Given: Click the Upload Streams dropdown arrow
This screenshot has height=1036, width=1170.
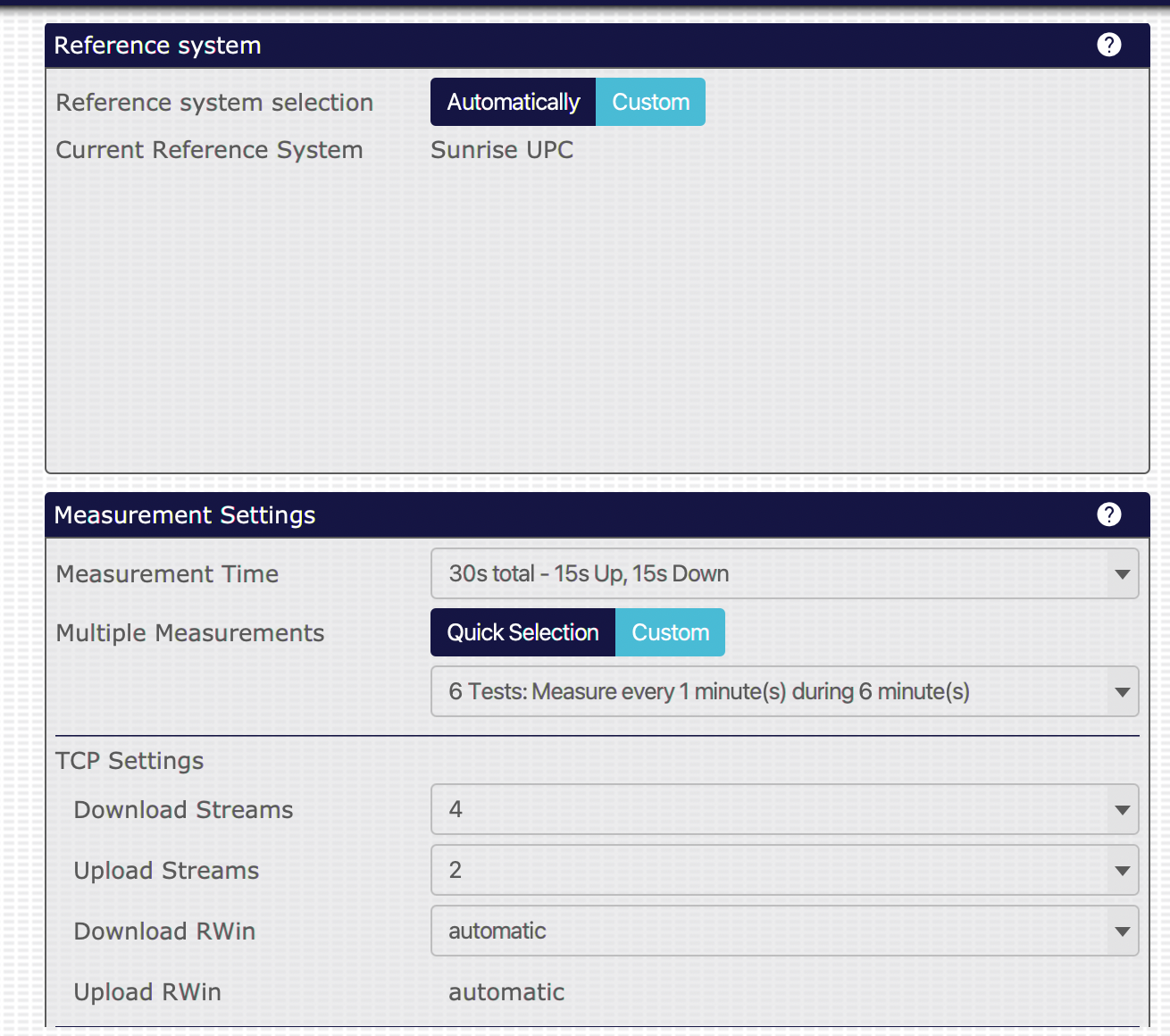Looking at the screenshot, I should (1122, 870).
